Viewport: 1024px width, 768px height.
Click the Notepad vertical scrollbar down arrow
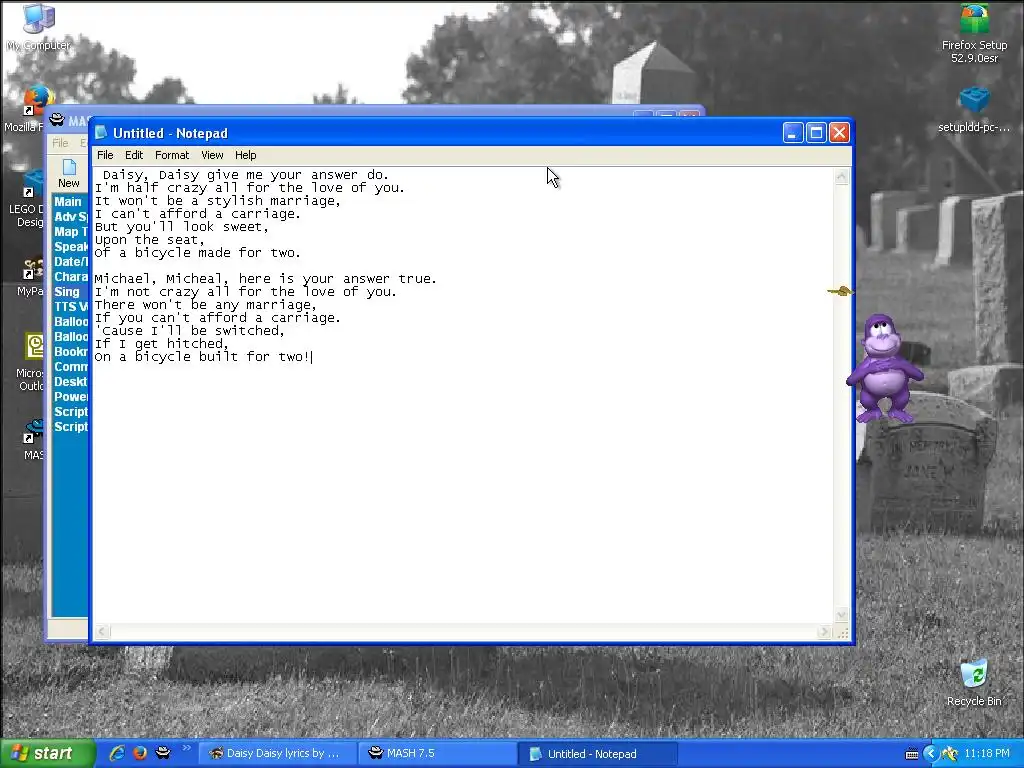(841, 615)
